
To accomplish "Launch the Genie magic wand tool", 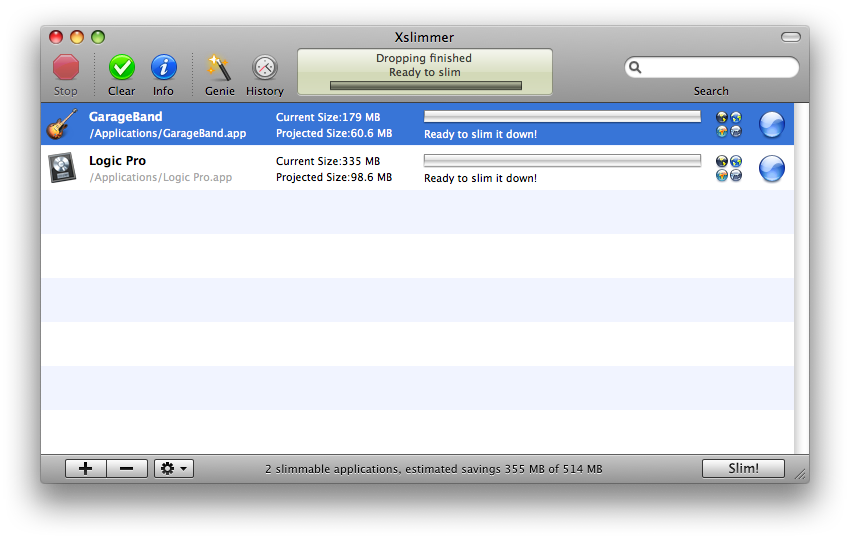I will (220, 68).
